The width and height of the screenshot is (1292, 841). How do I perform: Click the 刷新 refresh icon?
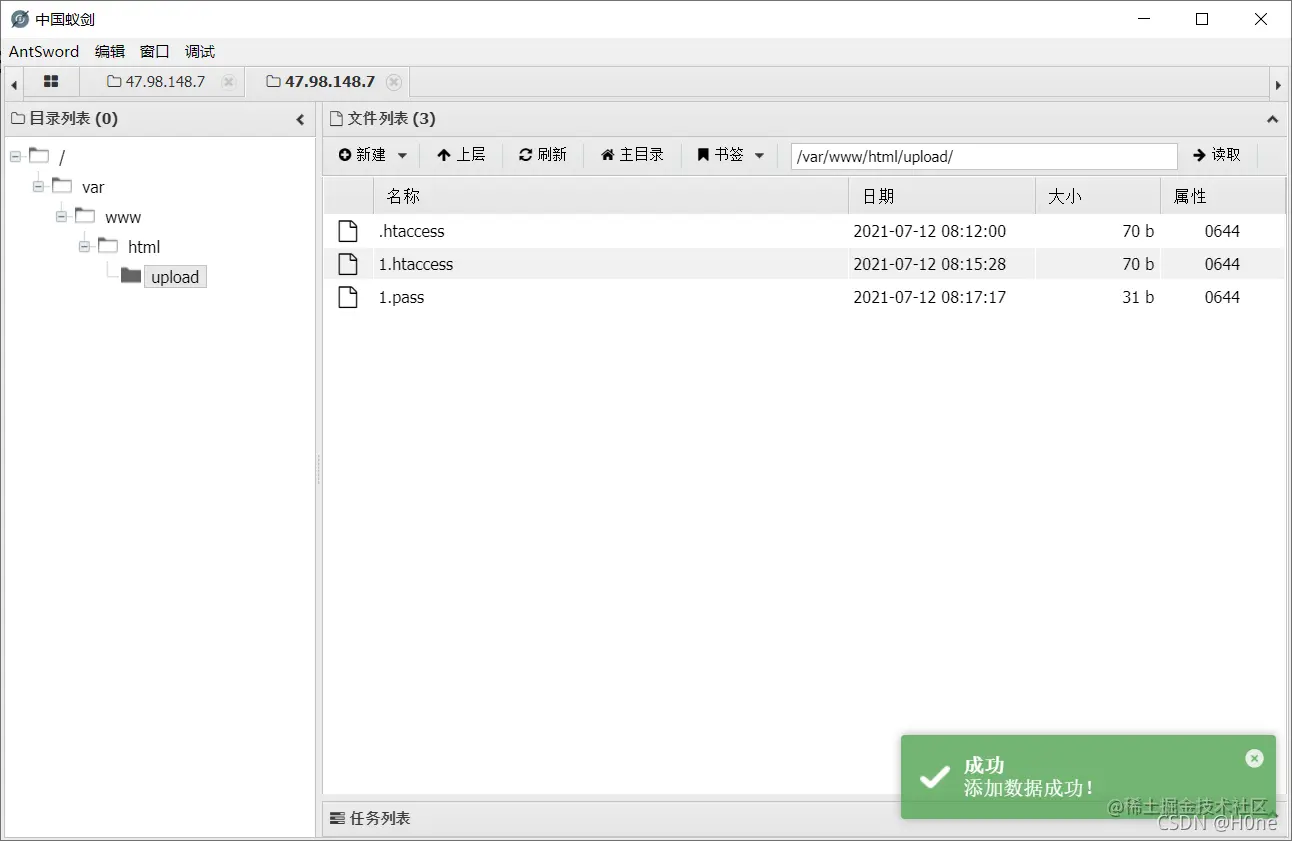point(525,155)
